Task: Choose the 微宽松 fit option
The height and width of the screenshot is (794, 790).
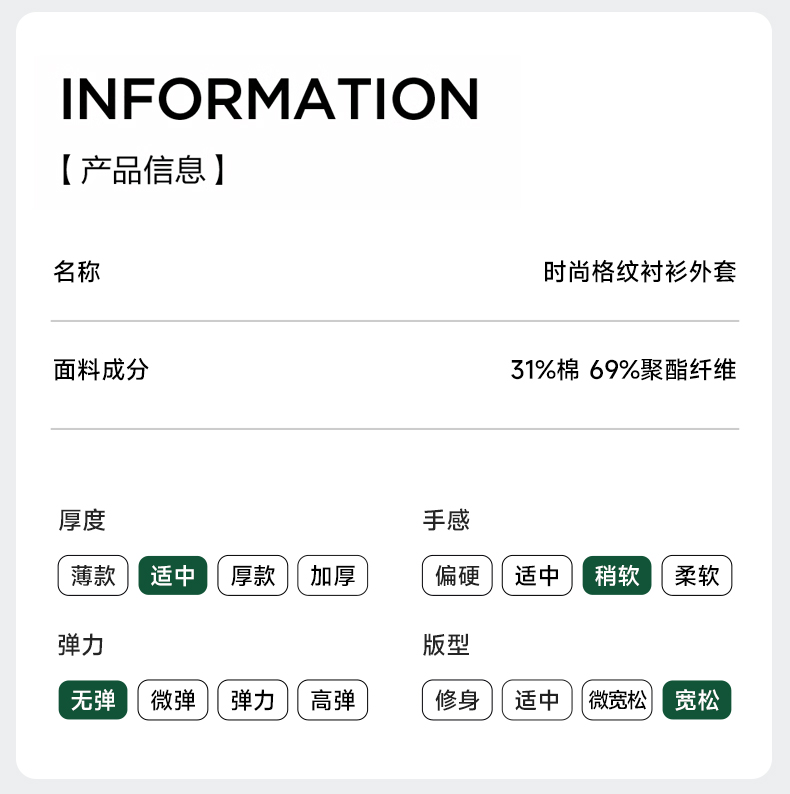Action: pyautogui.click(x=617, y=700)
